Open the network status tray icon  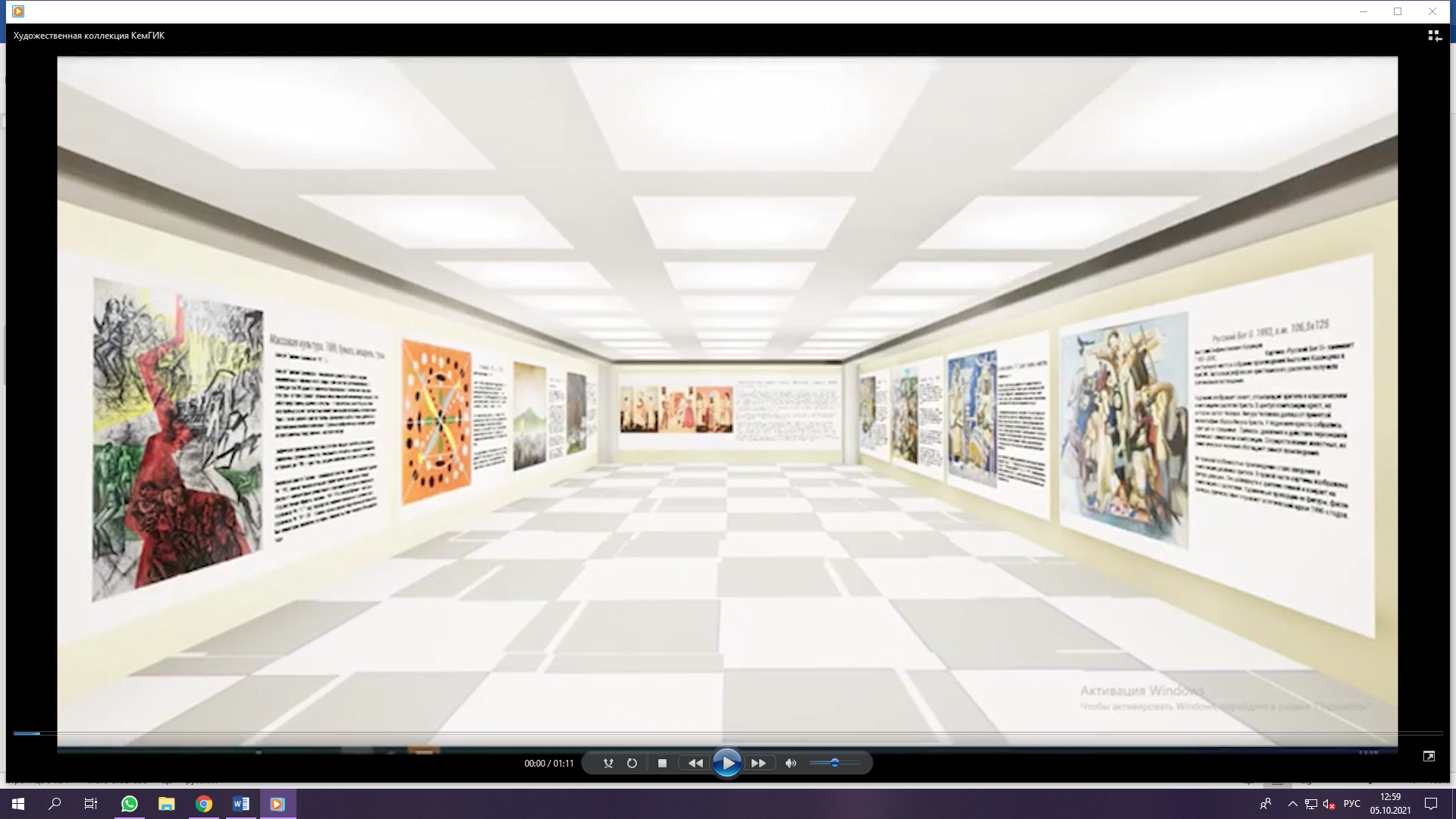1311,804
